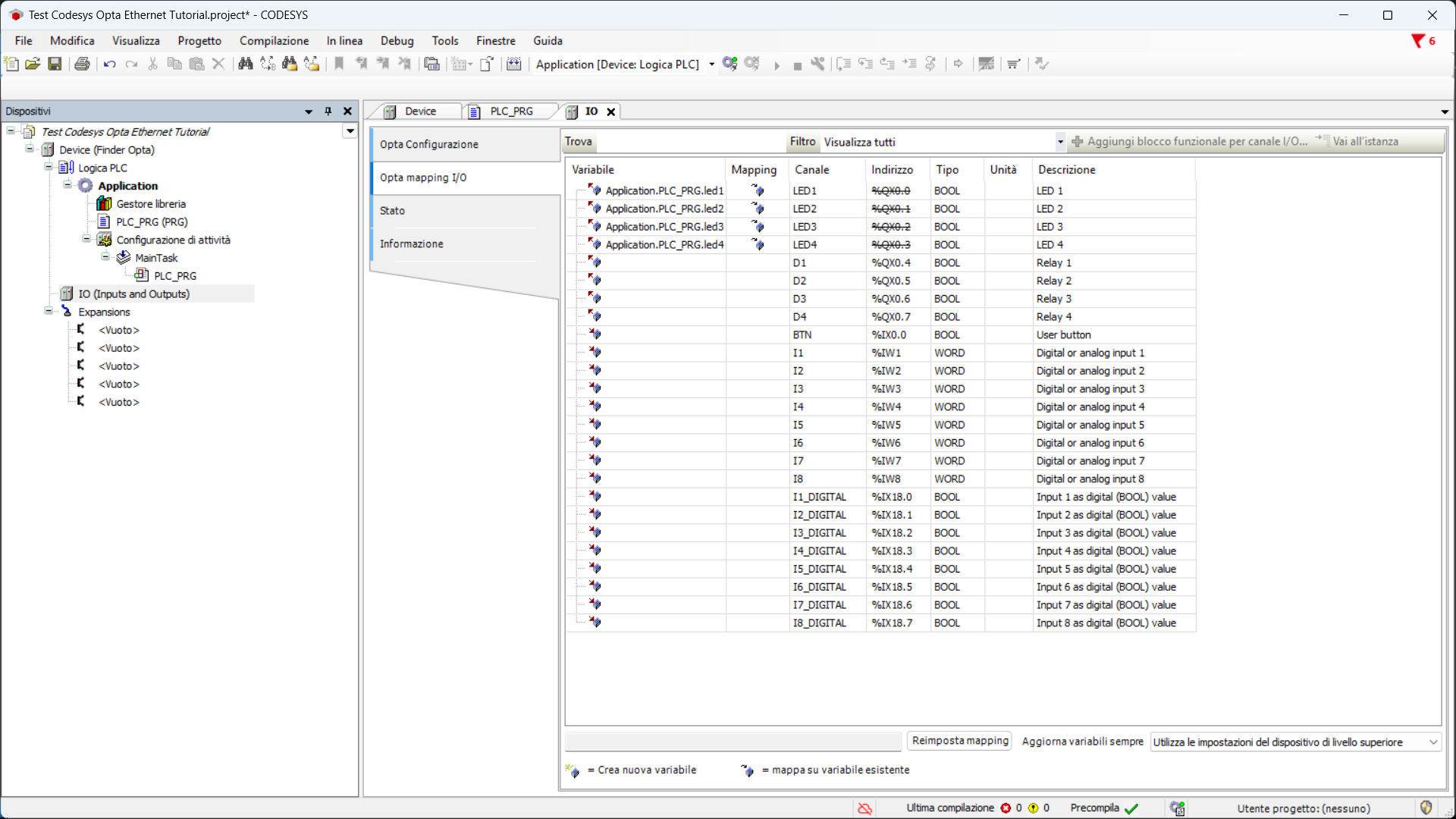
Task: Click the Trova search input field
Action: (690, 142)
